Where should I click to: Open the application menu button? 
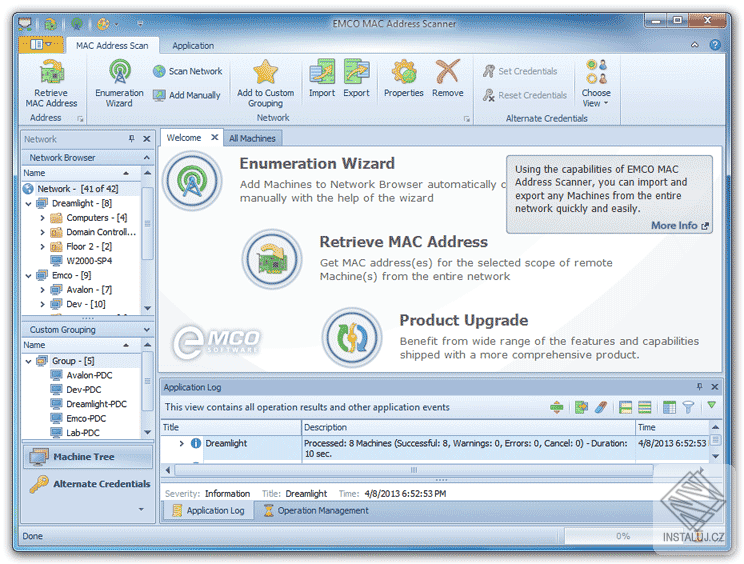(41, 45)
